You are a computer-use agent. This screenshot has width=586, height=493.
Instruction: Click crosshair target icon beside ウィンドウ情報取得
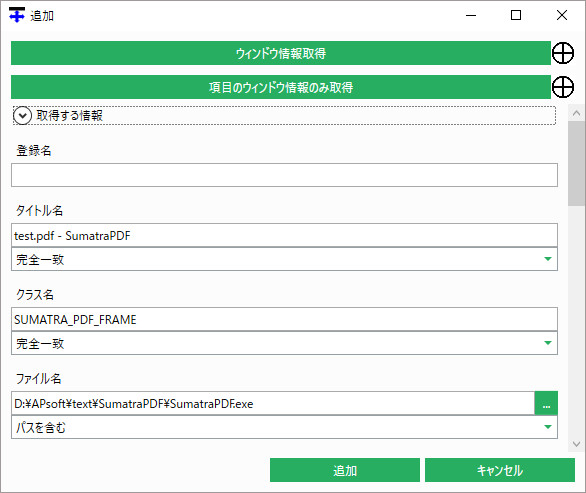click(563, 53)
